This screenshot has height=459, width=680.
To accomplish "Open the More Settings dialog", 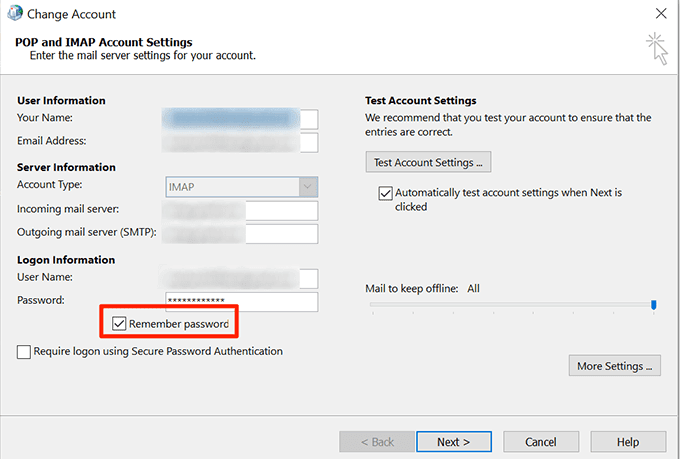I will click(x=615, y=366).
